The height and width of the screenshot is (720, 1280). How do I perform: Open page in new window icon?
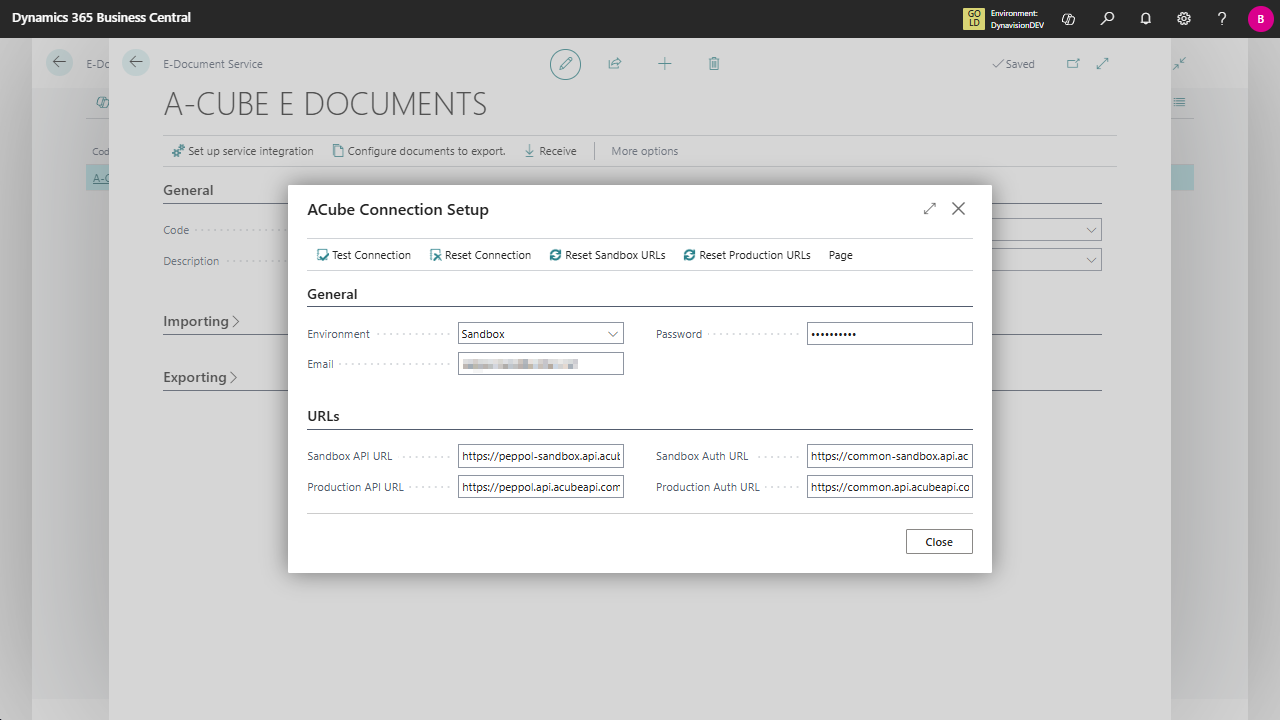[x=1073, y=64]
